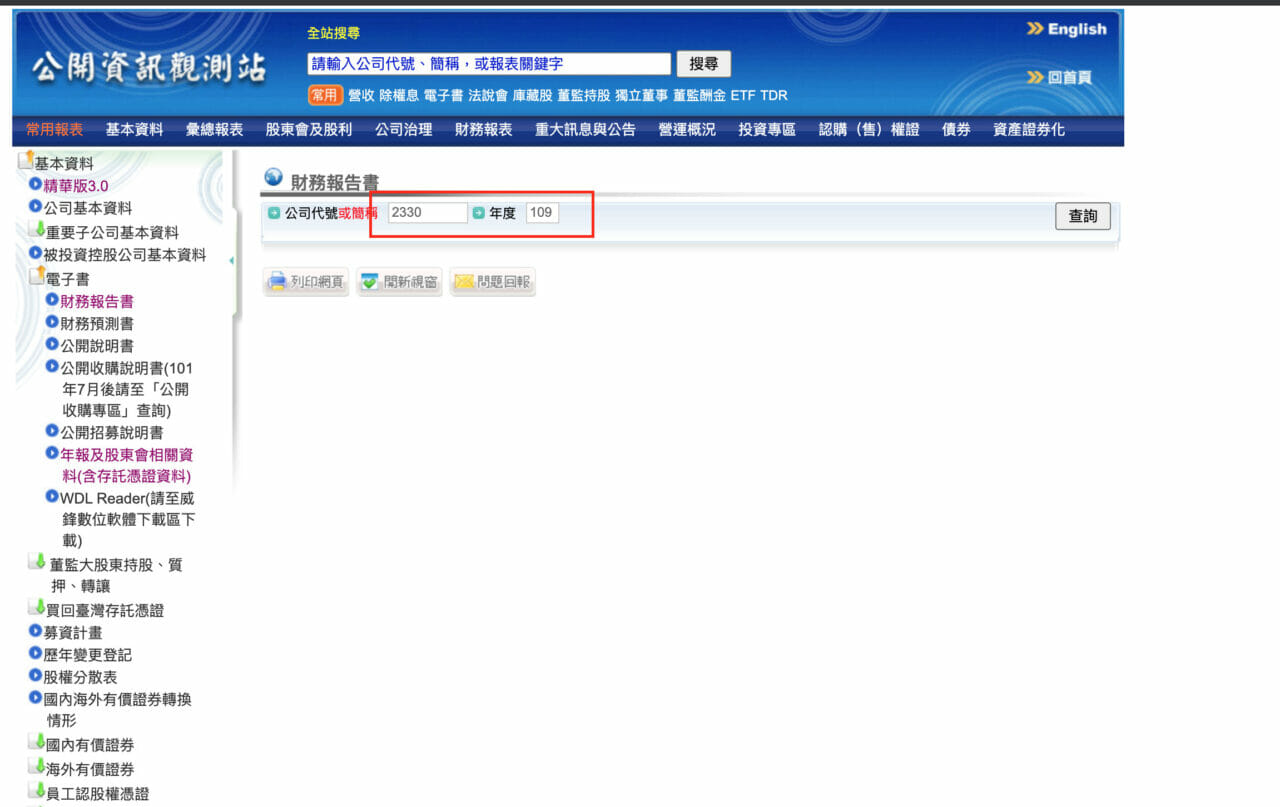
Task: Click the envelope icon for 問題回報
Action: [x=463, y=282]
